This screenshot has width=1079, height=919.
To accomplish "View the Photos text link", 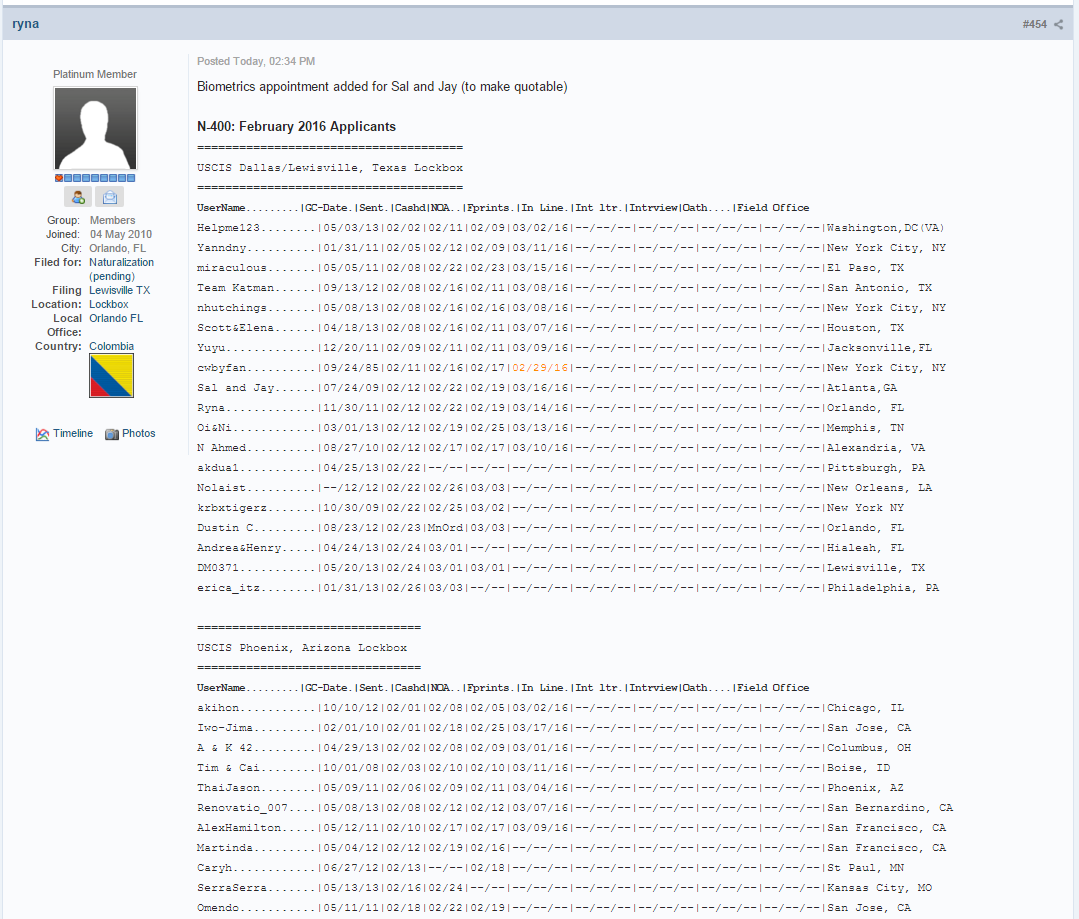I will [139, 433].
